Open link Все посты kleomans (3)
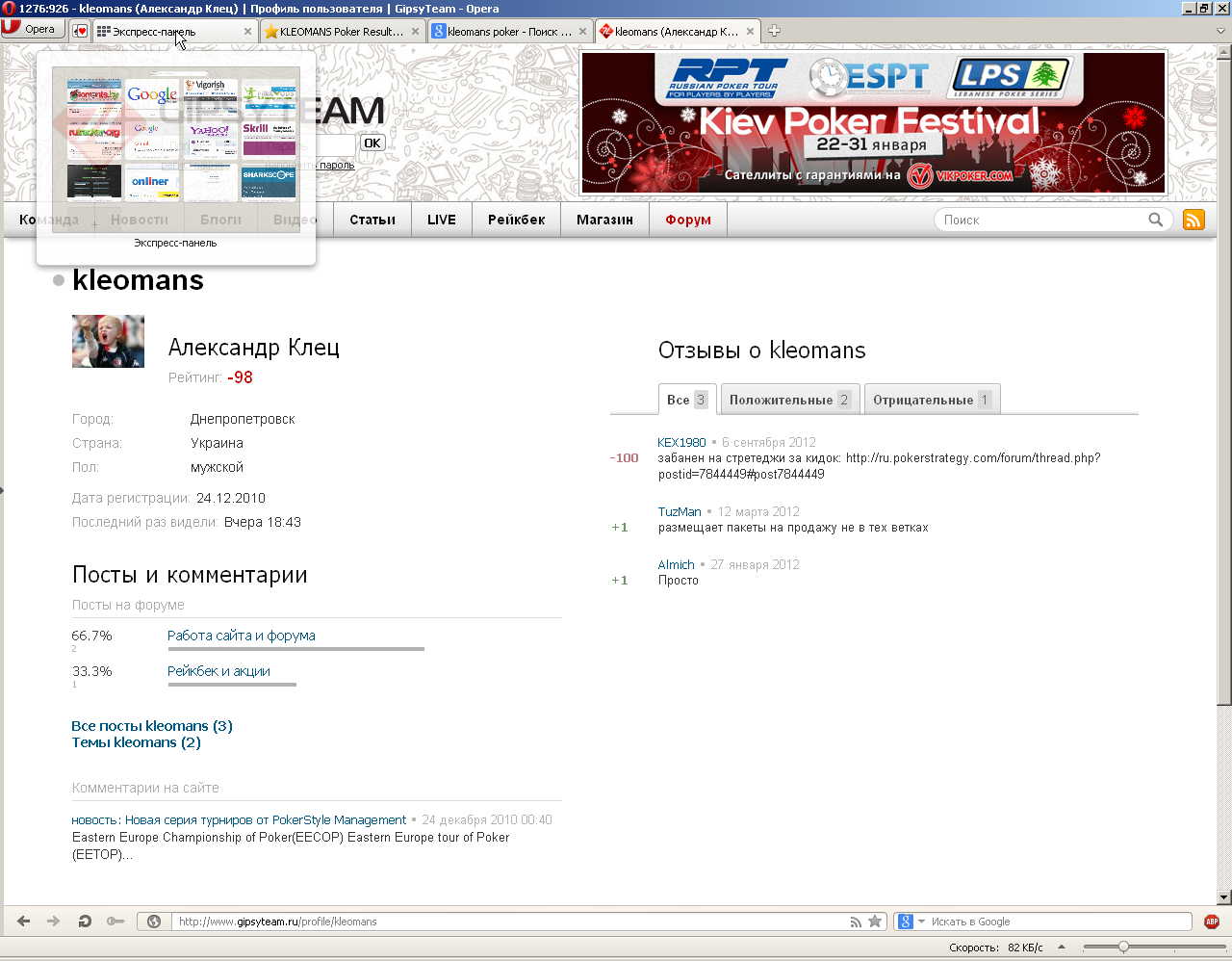Screen dimensions: 1232x961 152,726
